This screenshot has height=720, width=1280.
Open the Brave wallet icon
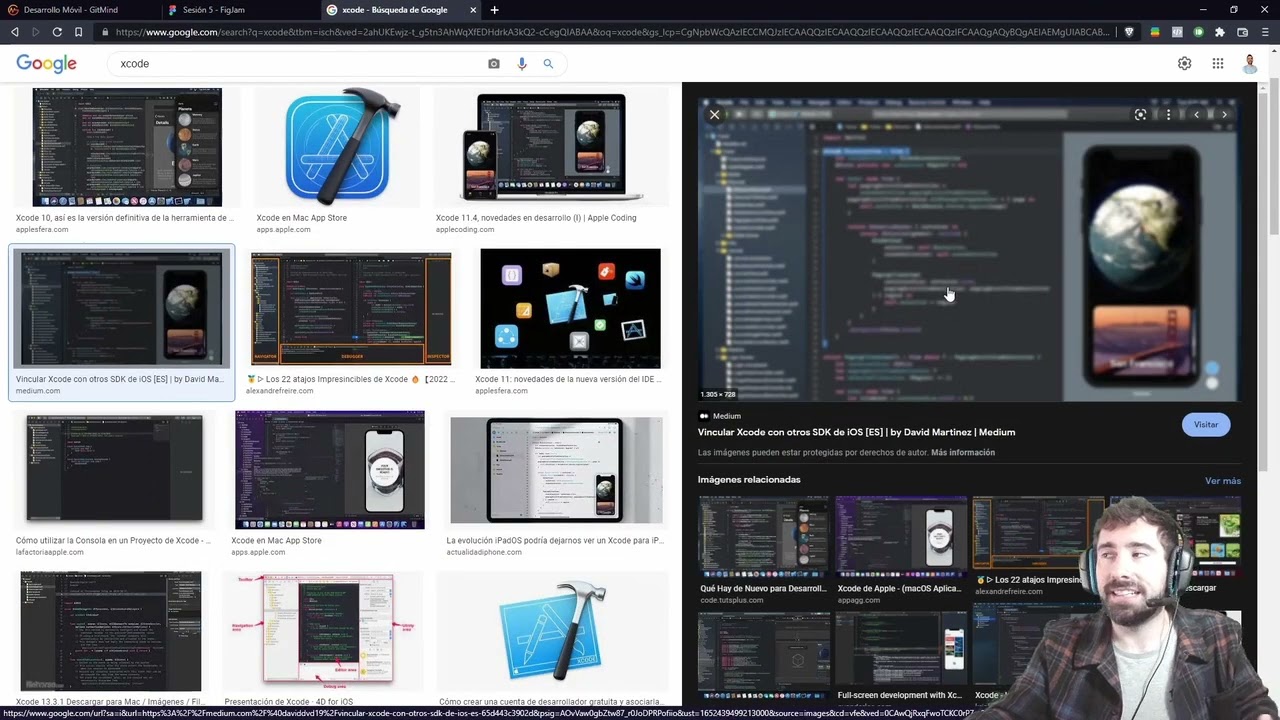click(x=1243, y=32)
